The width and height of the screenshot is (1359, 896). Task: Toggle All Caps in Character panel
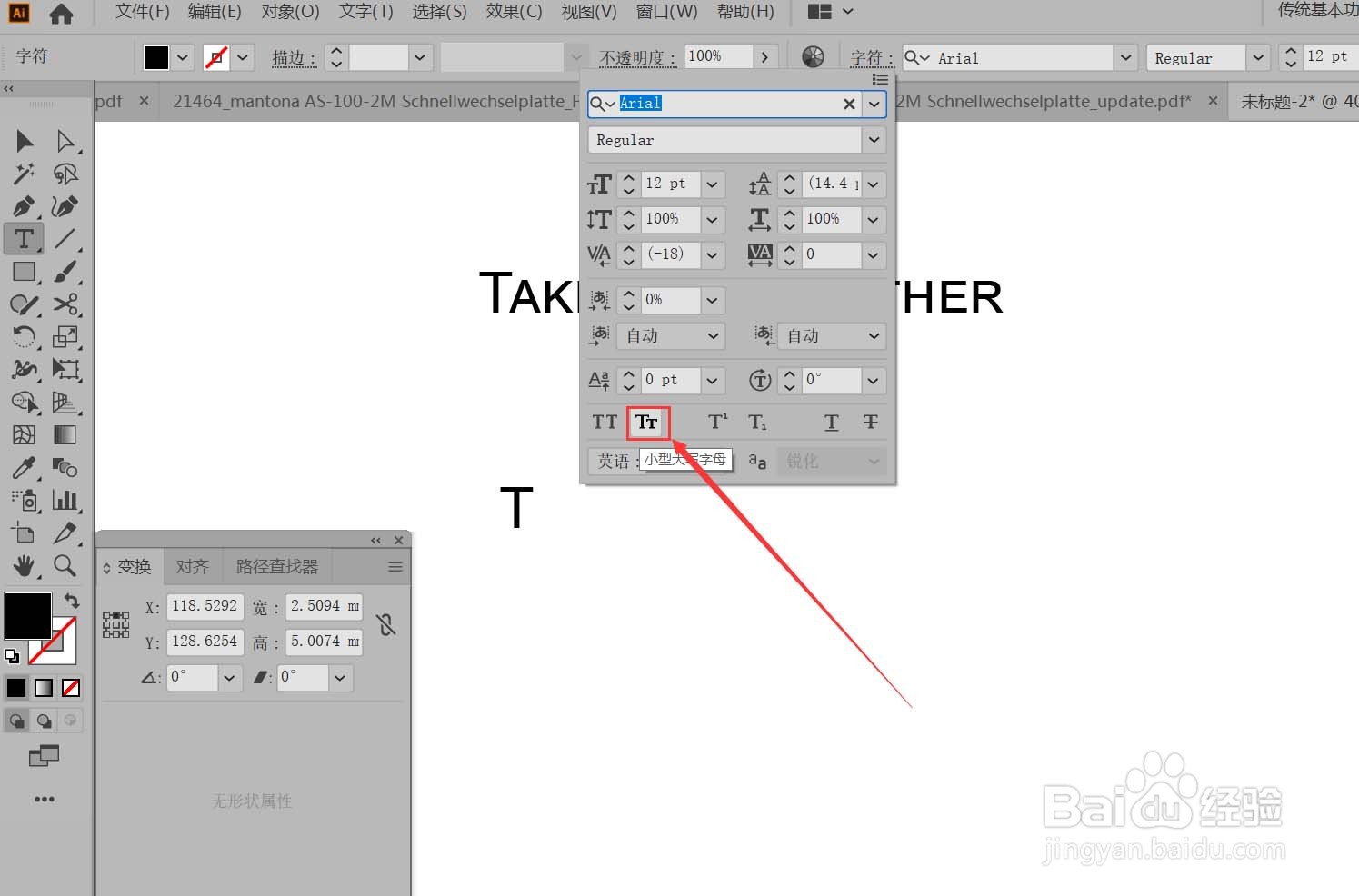(x=605, y=423)
